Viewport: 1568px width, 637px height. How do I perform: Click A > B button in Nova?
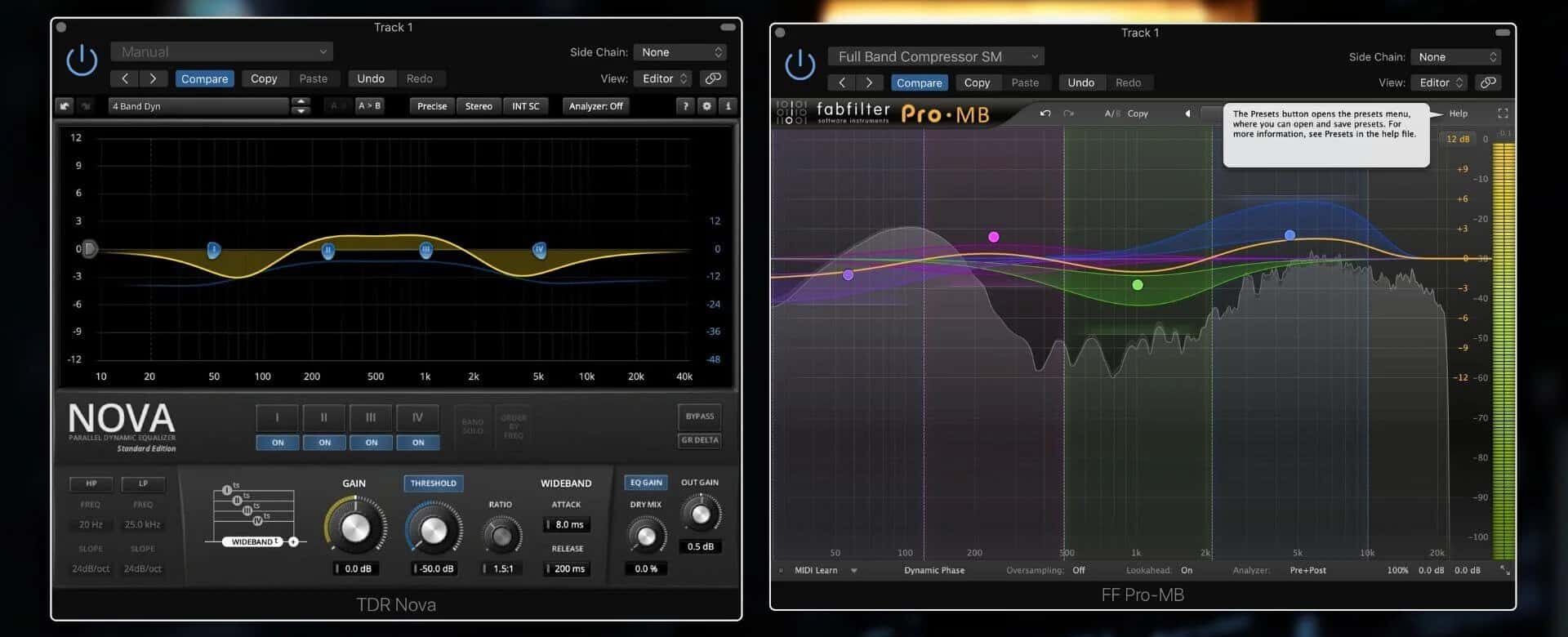coord(369,106)
